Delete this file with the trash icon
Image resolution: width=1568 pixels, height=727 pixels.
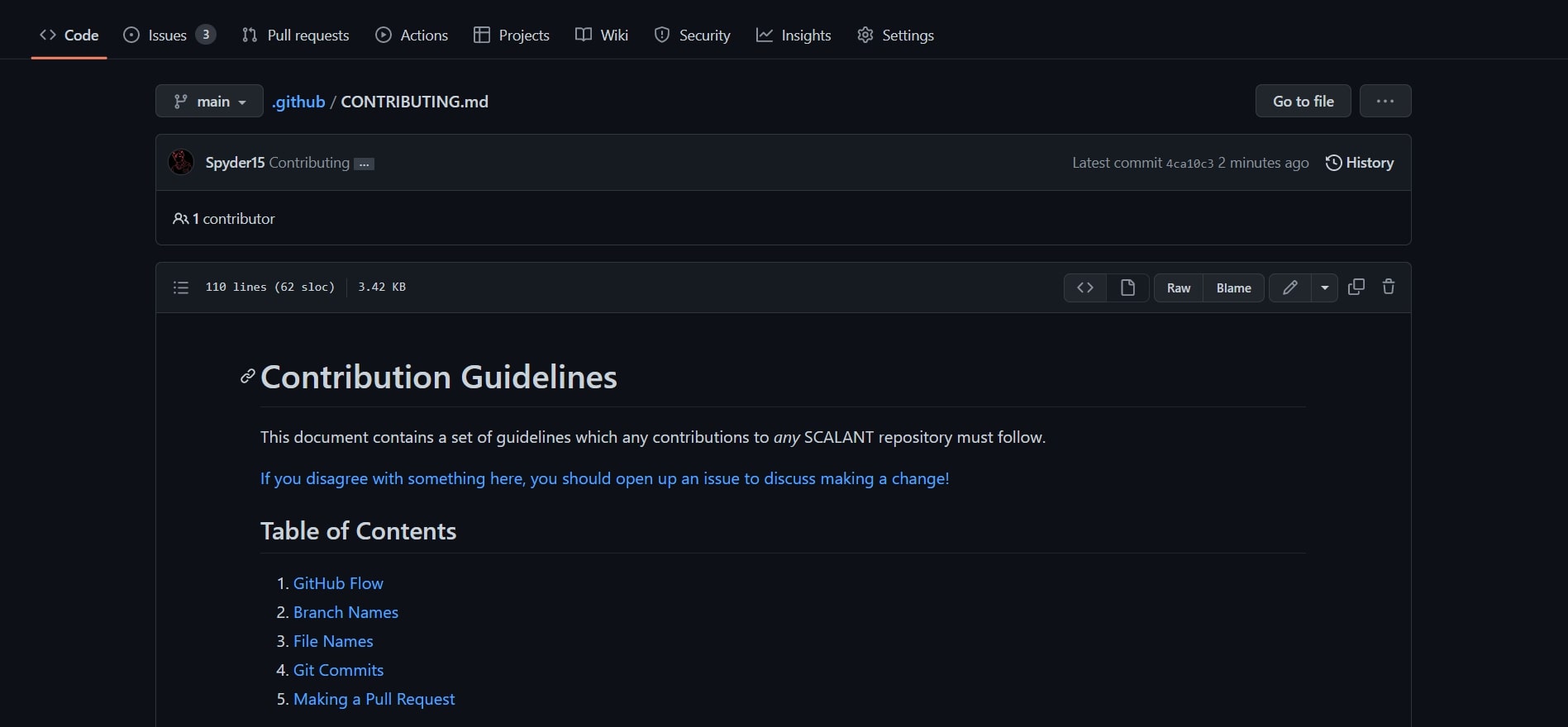coord(1389,287)
